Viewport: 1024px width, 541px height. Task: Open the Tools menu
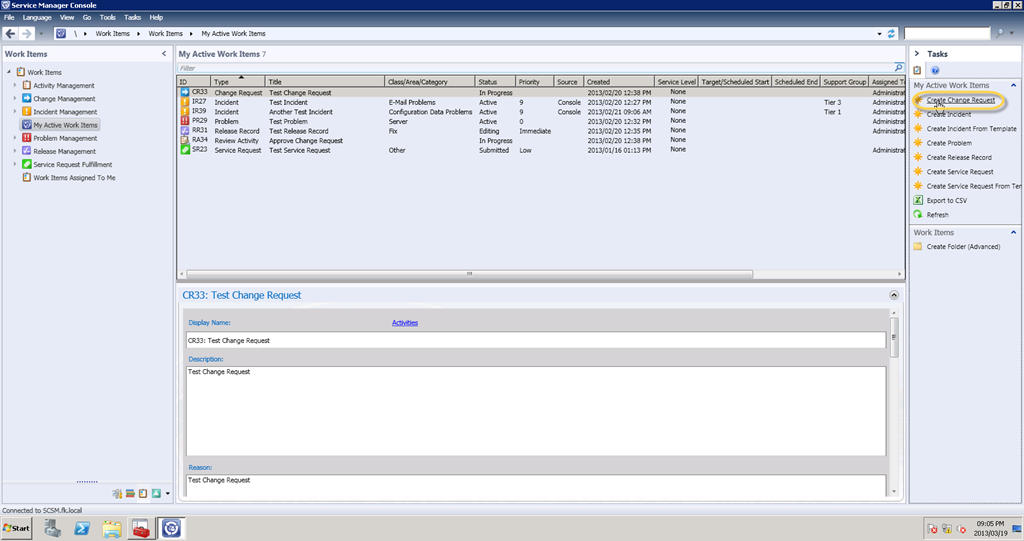[107, 18]
